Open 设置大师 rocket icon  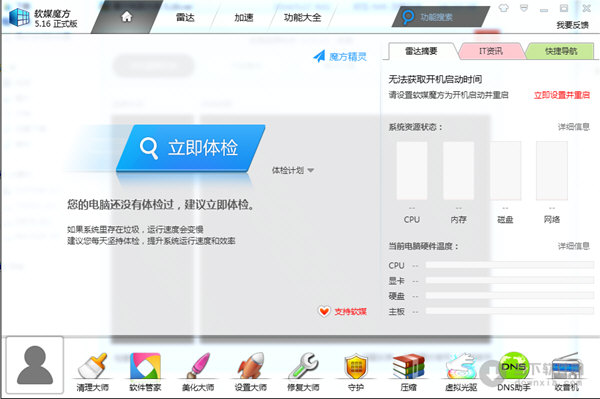pyautogui.click(x=251, y=371)
